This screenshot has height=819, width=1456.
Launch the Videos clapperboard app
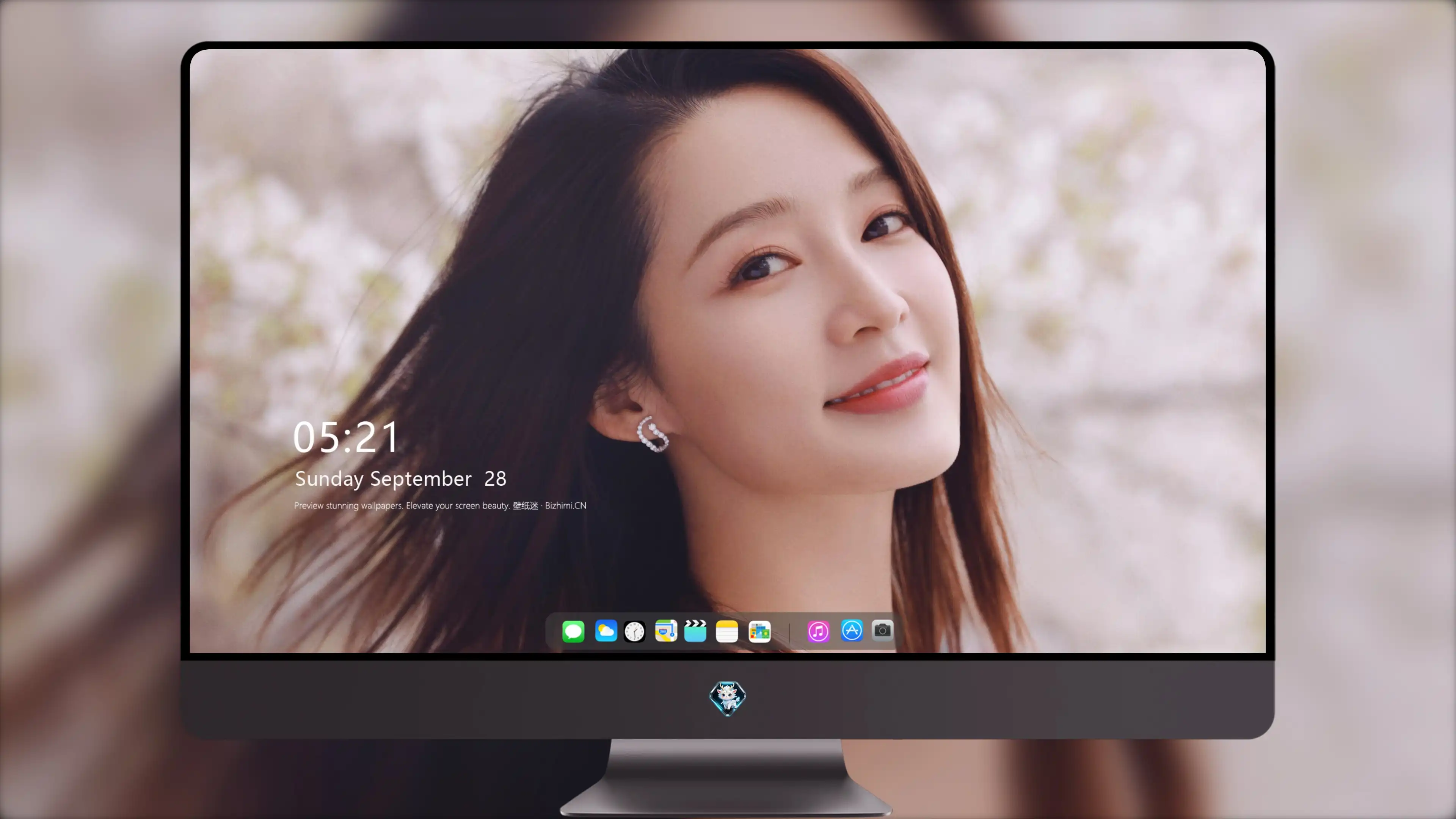[695, 631]
